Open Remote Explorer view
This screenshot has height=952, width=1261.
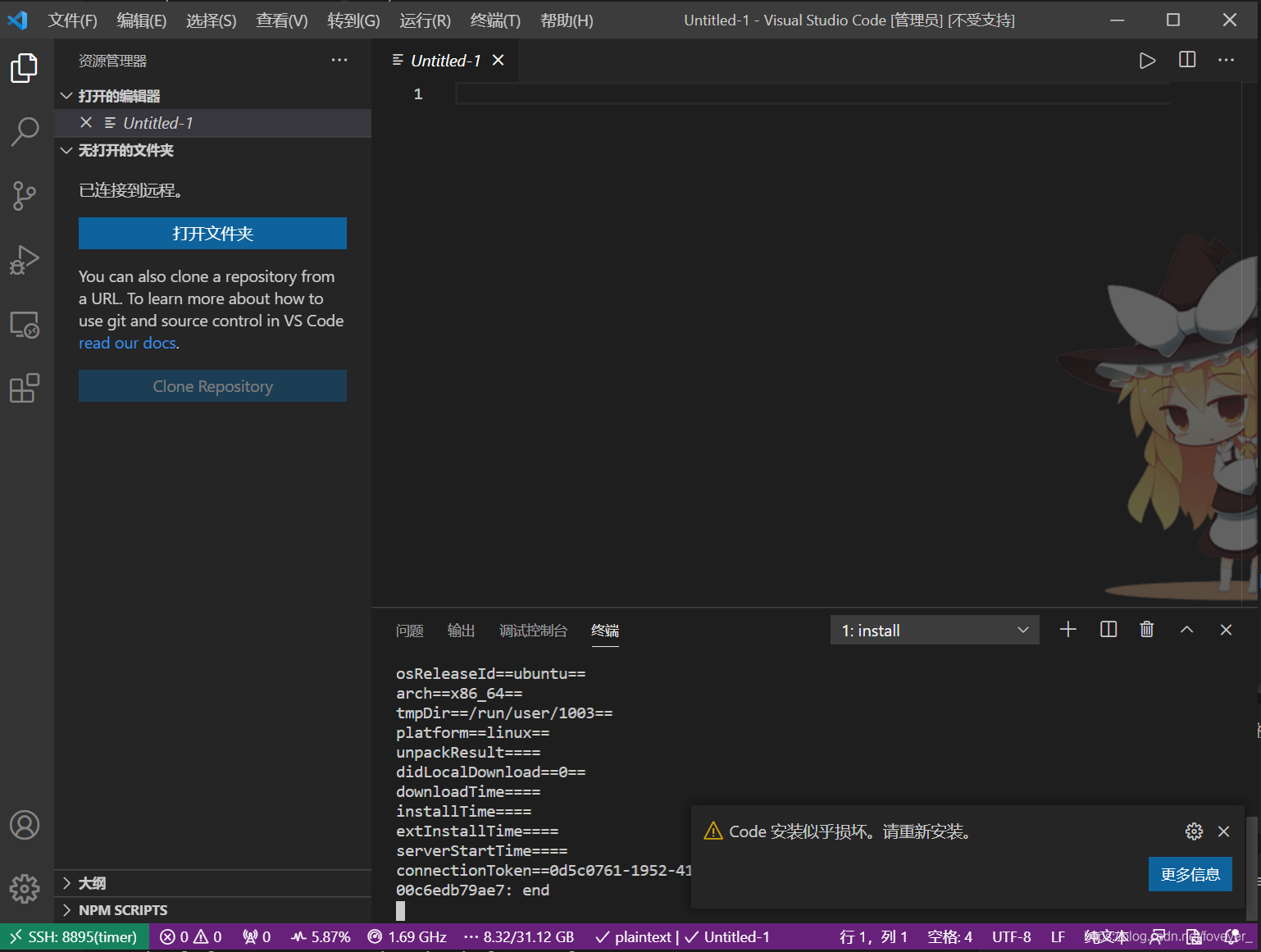coord(25,325)
